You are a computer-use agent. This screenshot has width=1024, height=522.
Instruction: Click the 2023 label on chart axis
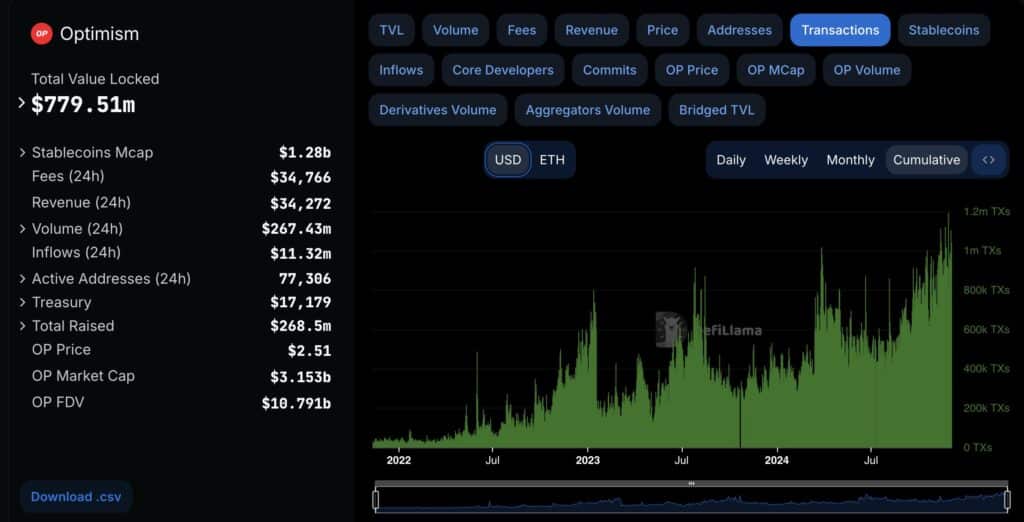(588, 460)
